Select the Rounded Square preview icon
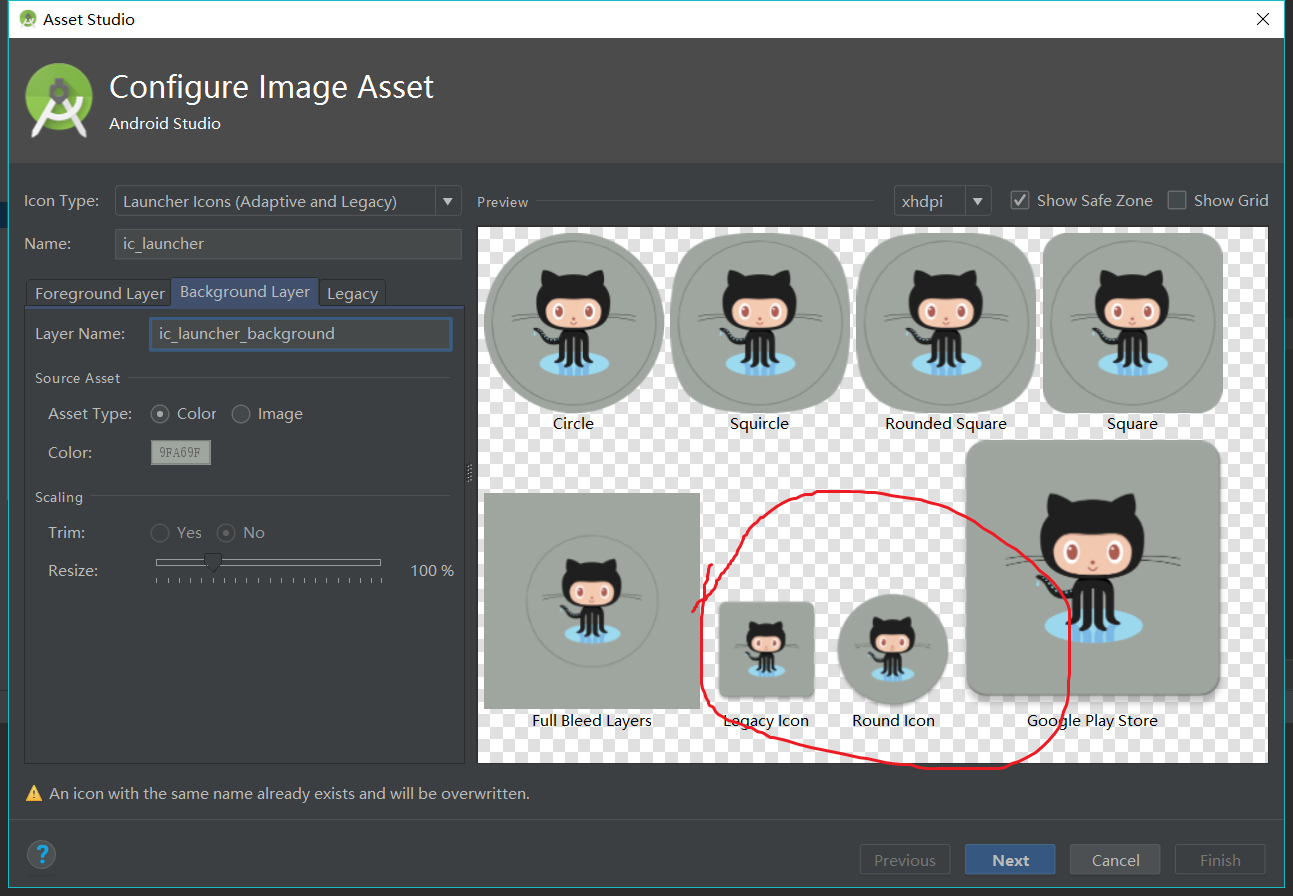 pyautogui.click(x=946, y=323)
